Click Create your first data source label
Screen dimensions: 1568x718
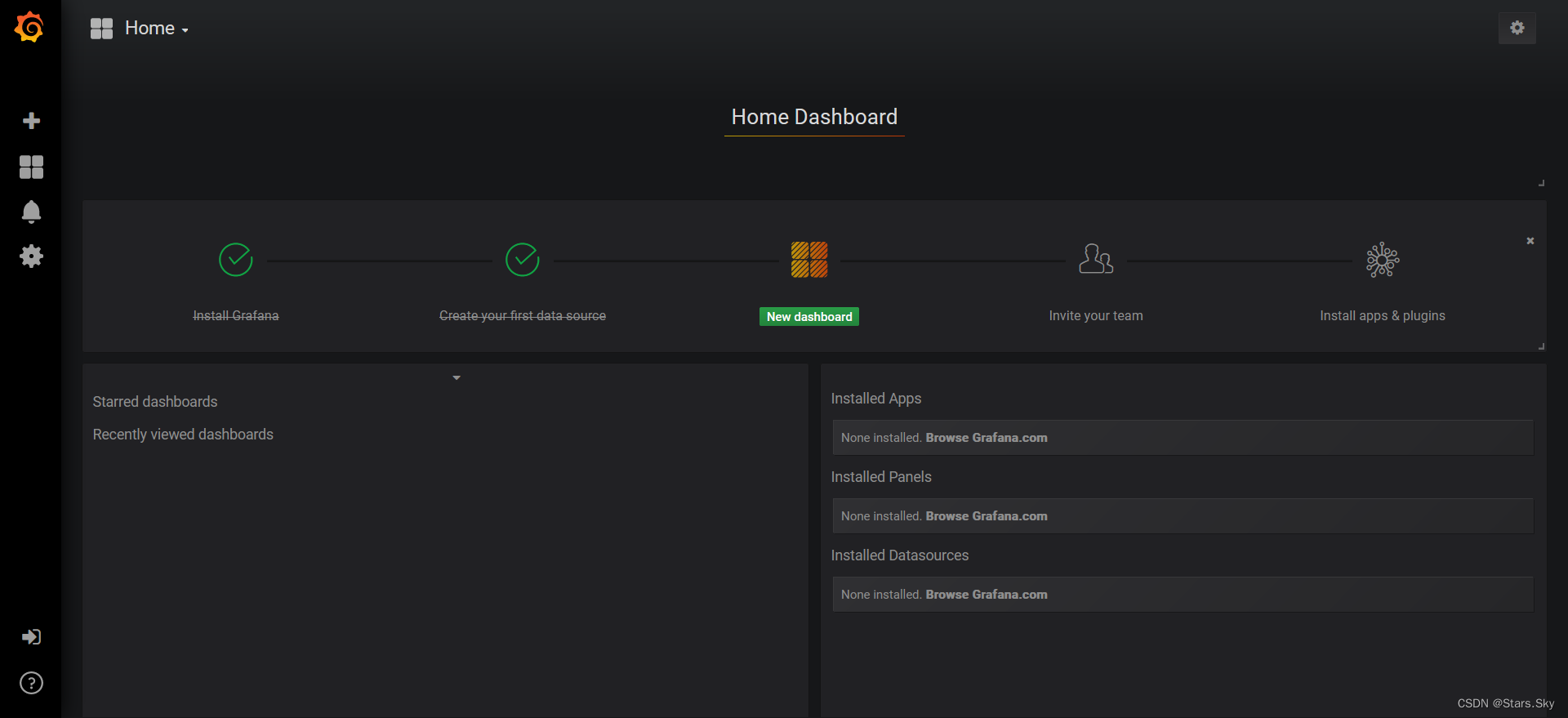tap(523, 316)
